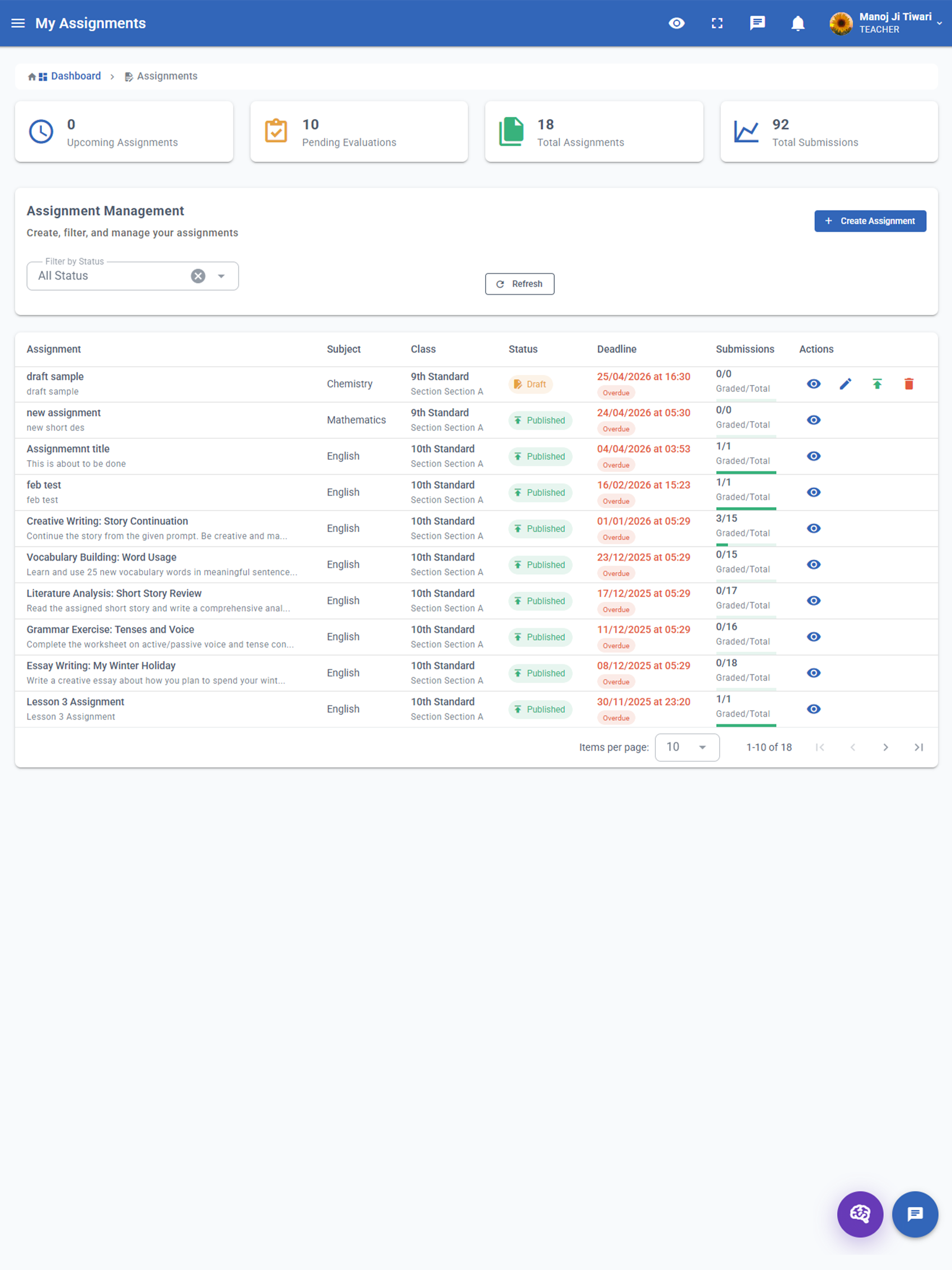Viewport: 952px width, 1270px height.
Task: View Literature Analysis: Short Story Review
Action: (814, 601)
